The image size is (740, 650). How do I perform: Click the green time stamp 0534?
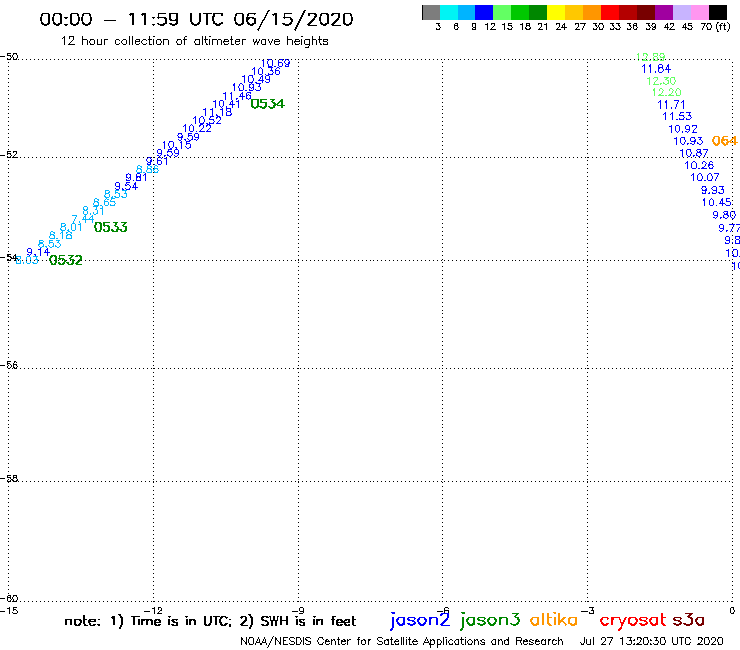(268, 104)
